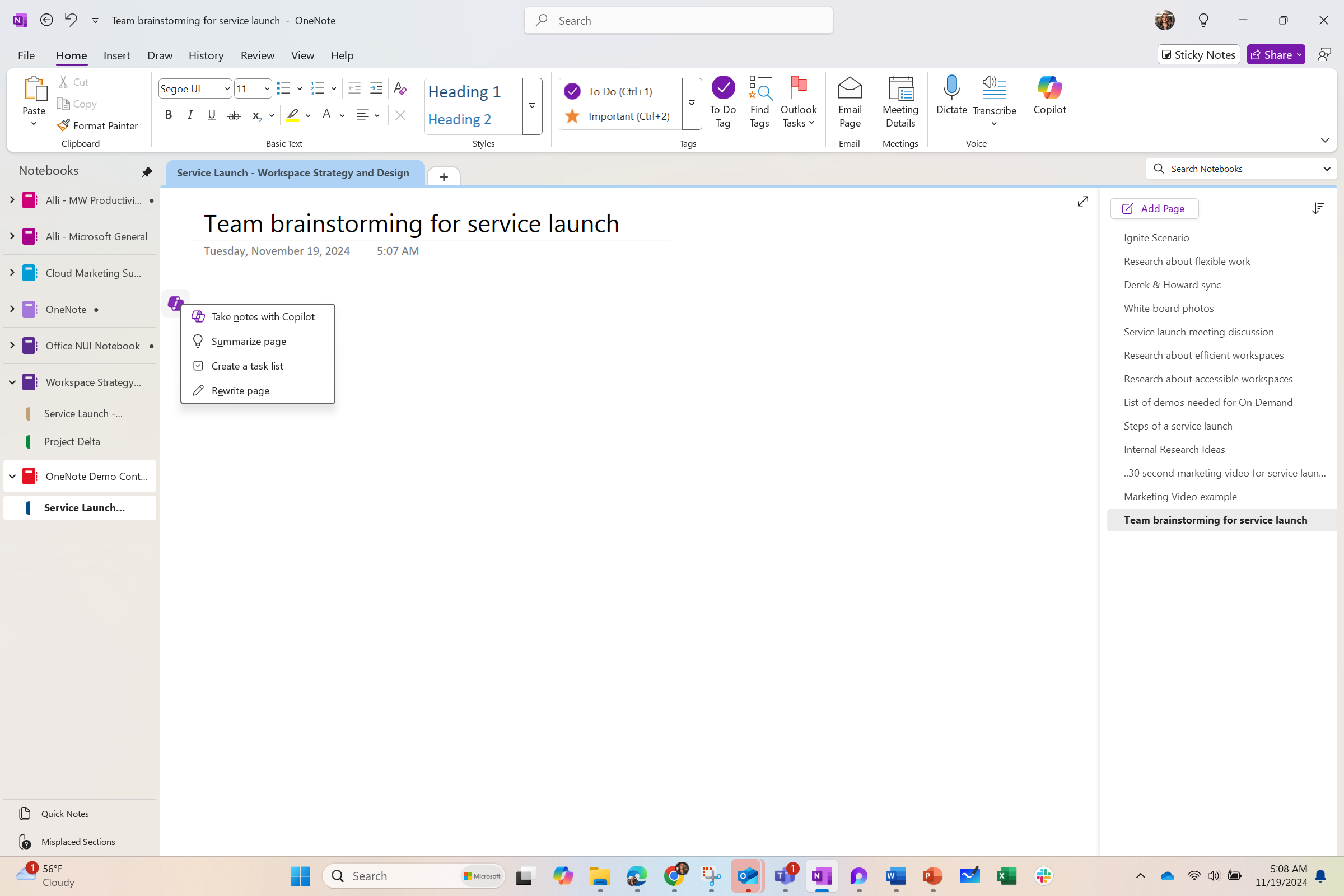Toggle Strikethrough formatting
The height and width of the screenshot is (896, 1344).
(x=234, y=115)
